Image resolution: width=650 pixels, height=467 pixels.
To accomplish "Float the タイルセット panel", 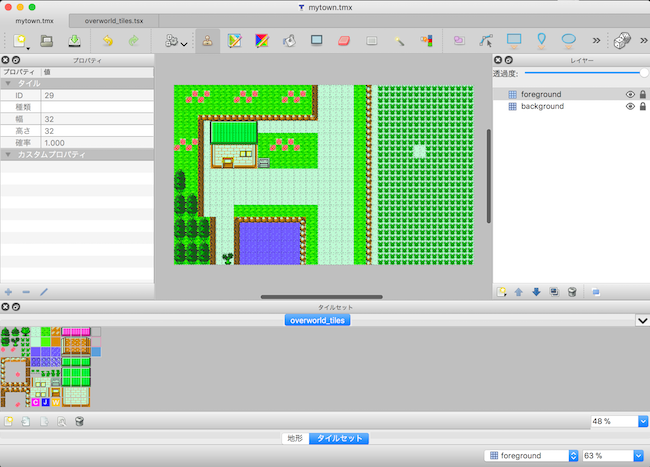I will 16,307.
